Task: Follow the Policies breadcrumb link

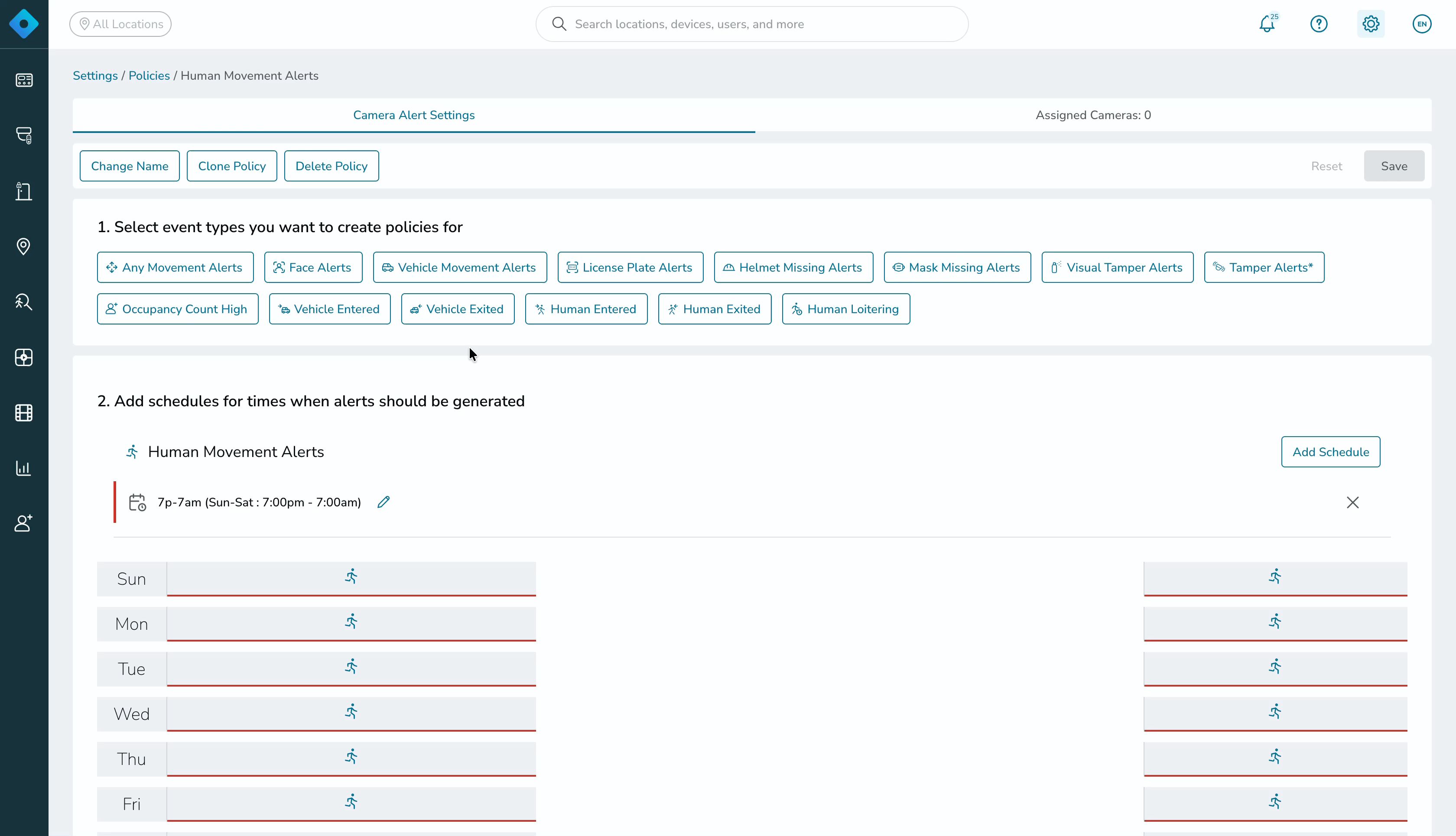Action: click(149, 76)
